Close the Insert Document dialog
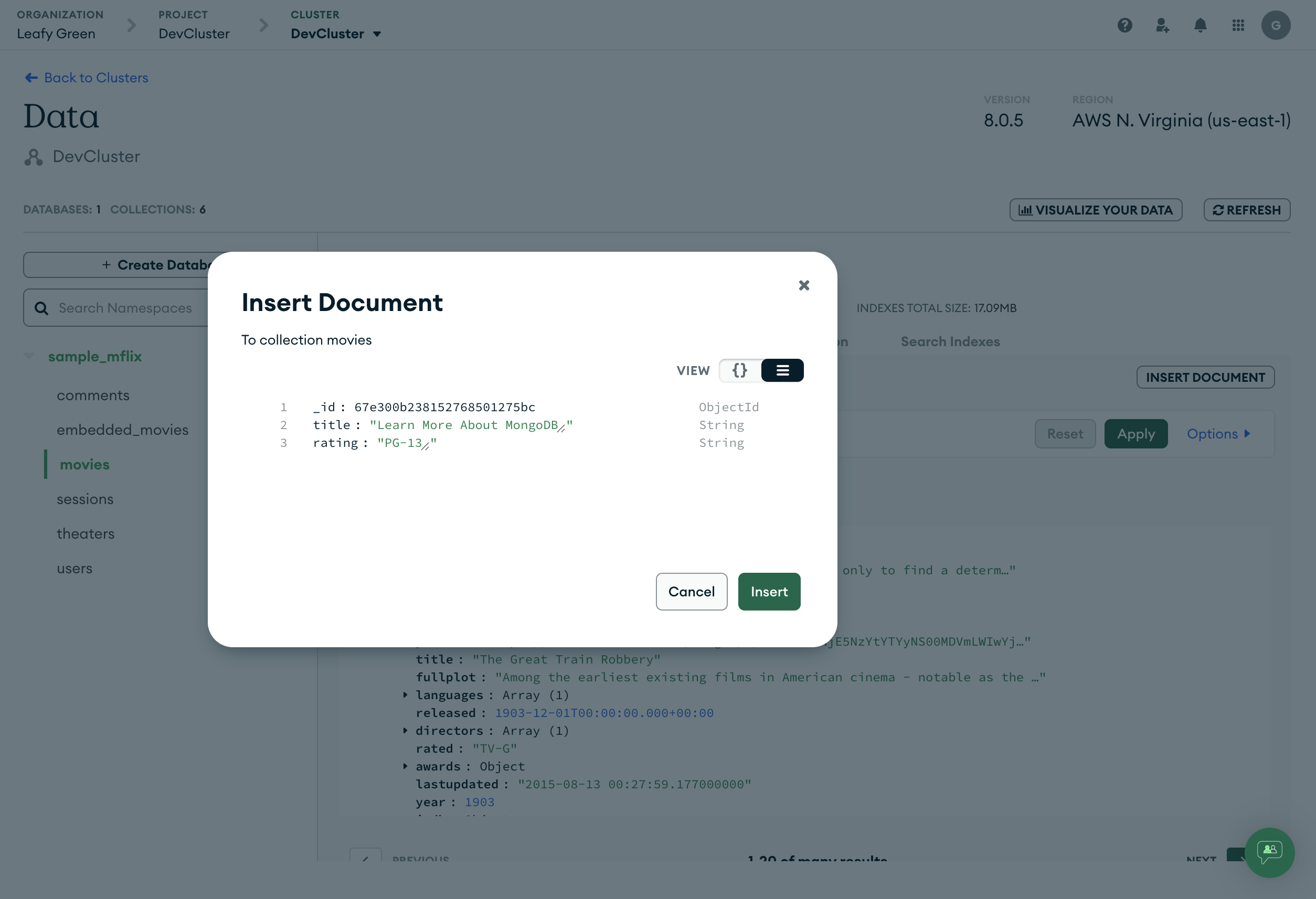Image resolution: width=1316 pixels, height=899 pixels. [803, 285]
